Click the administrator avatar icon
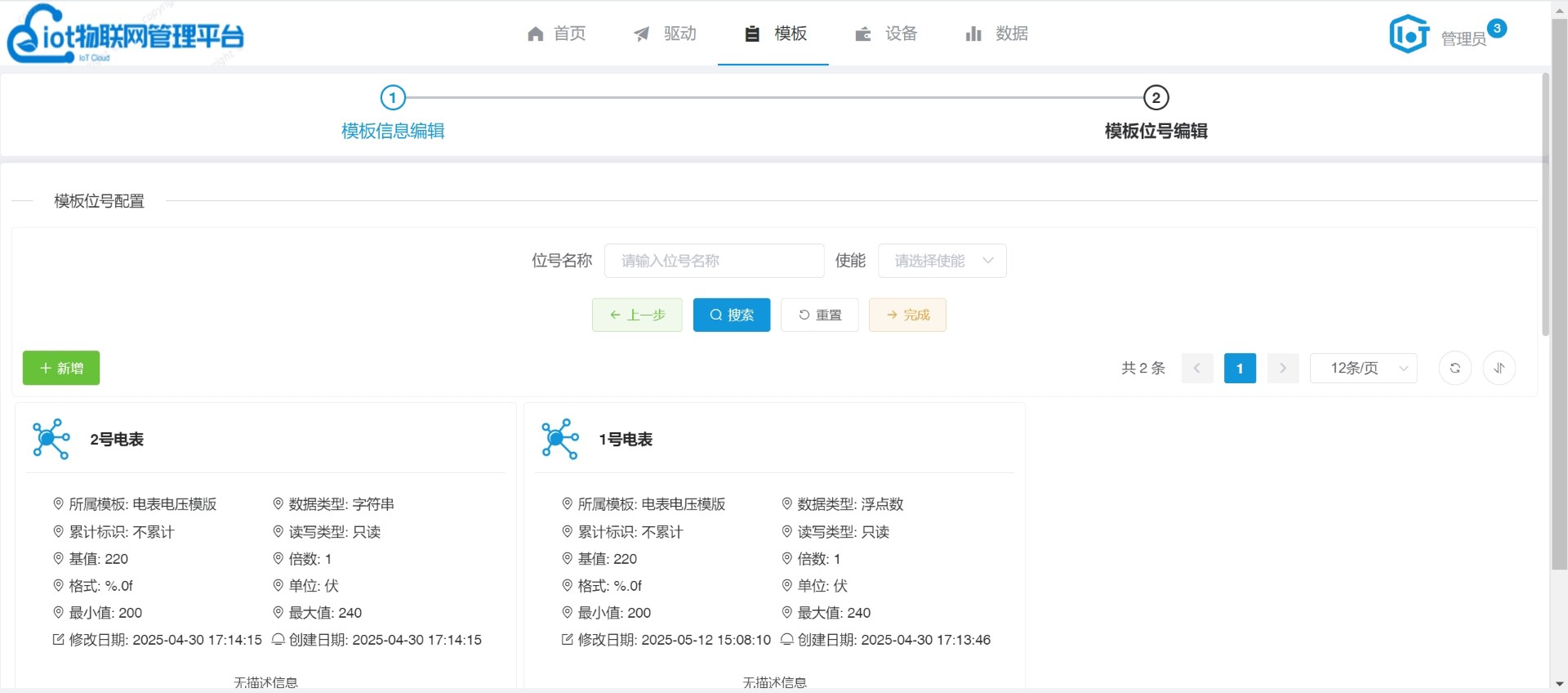The width and height of the screenshot is (1568, 693). pos(1409,34)
